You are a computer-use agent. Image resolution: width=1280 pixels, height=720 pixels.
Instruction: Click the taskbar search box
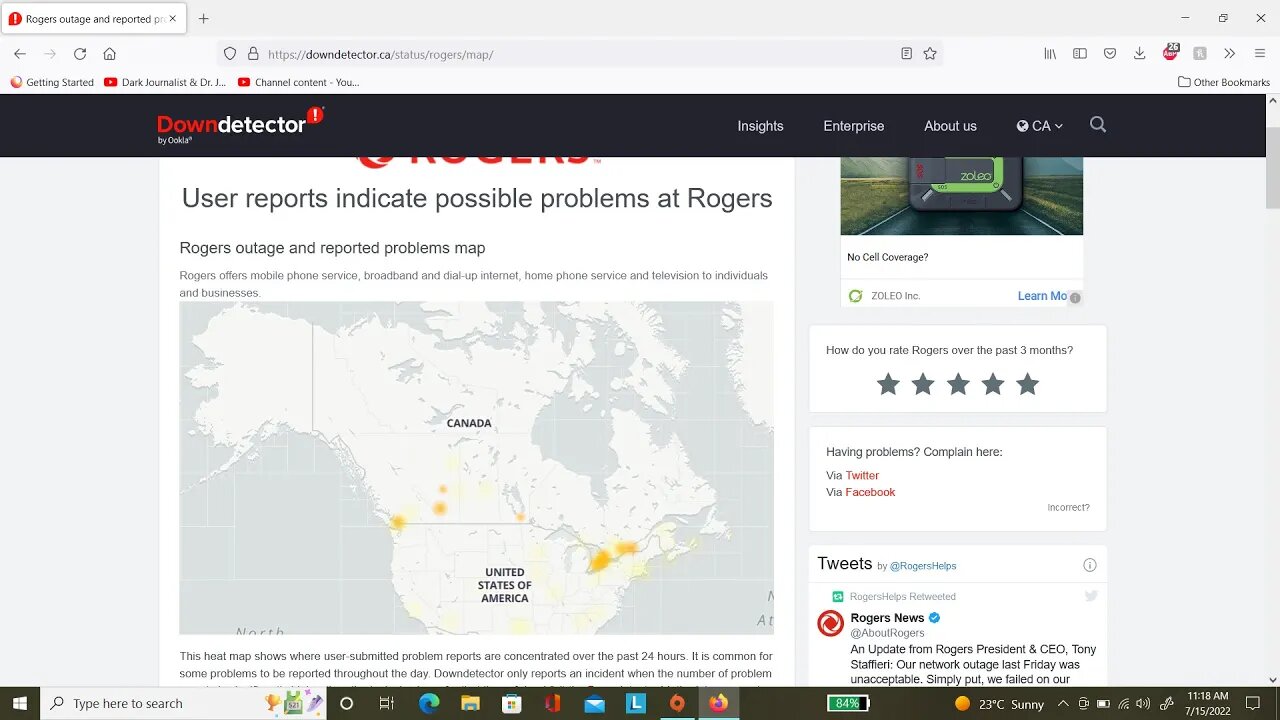click(183, 703)
